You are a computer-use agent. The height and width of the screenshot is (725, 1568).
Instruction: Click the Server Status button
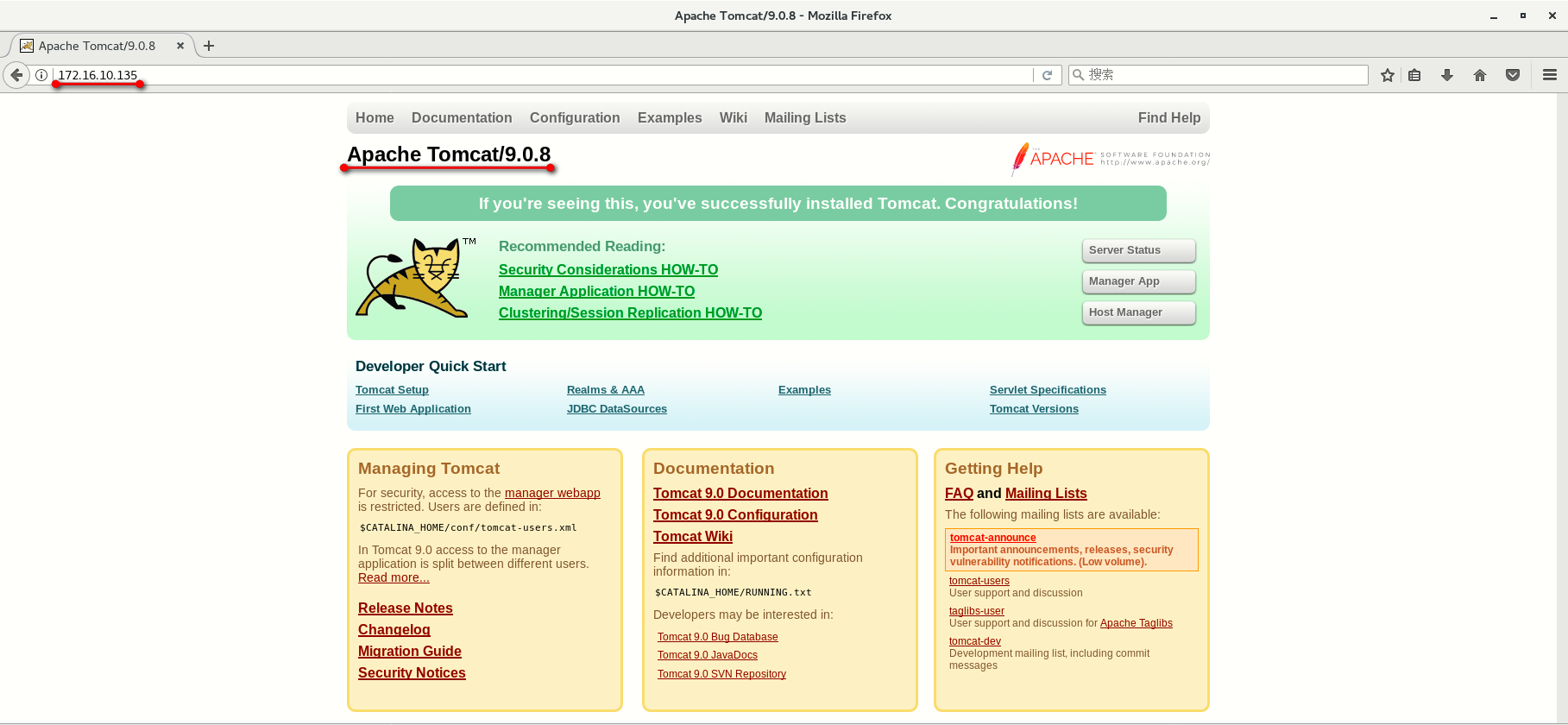pos(1139,250)
